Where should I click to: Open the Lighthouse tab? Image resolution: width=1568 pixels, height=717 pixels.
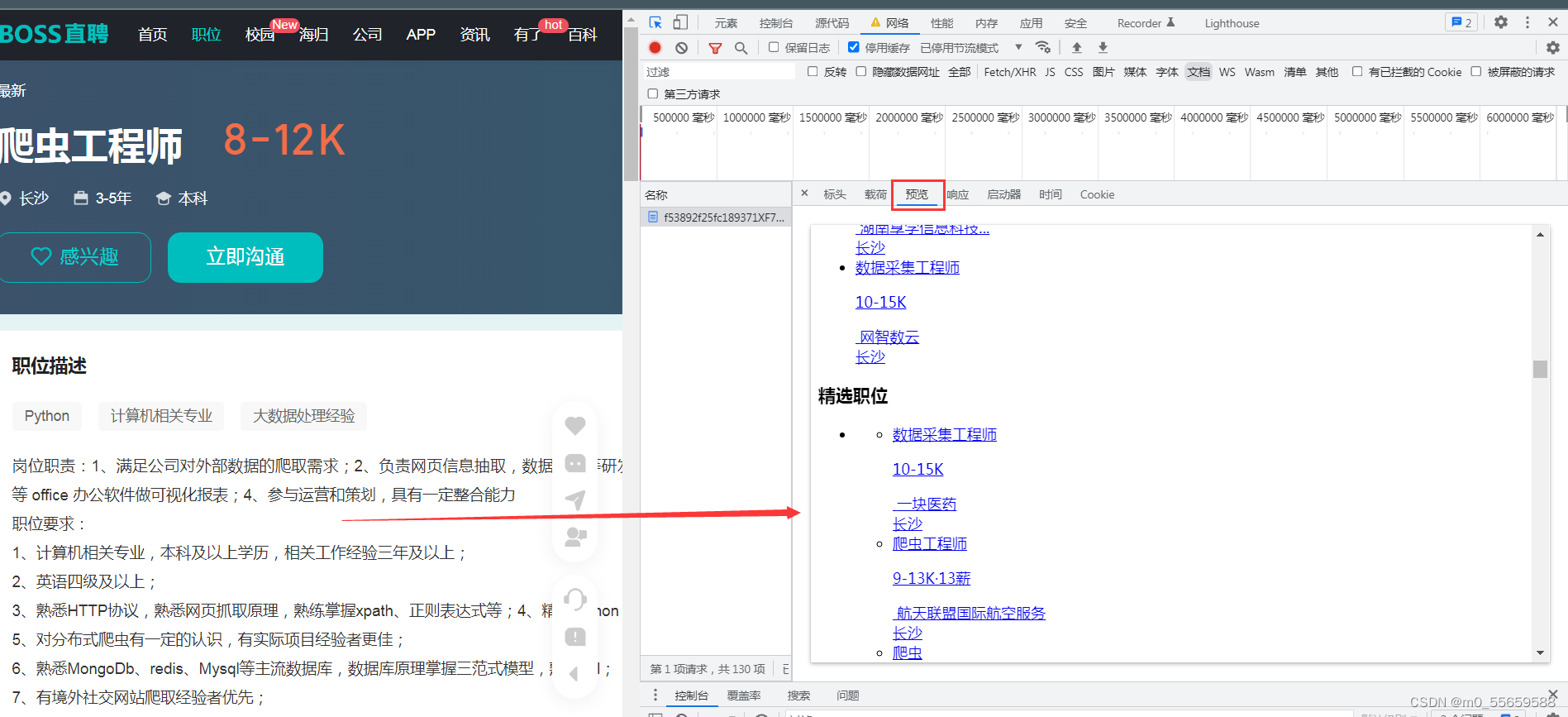(x=1232, y=23)
